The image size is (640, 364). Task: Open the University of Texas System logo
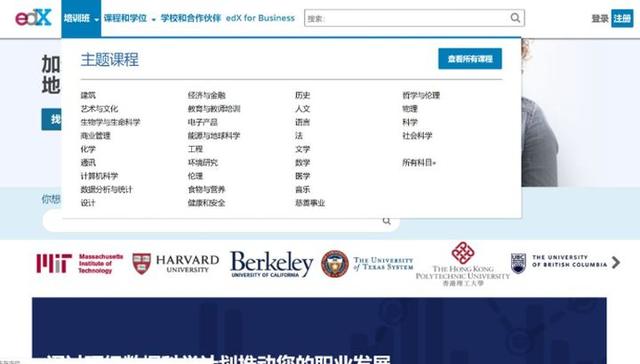(x=367, y=264)
